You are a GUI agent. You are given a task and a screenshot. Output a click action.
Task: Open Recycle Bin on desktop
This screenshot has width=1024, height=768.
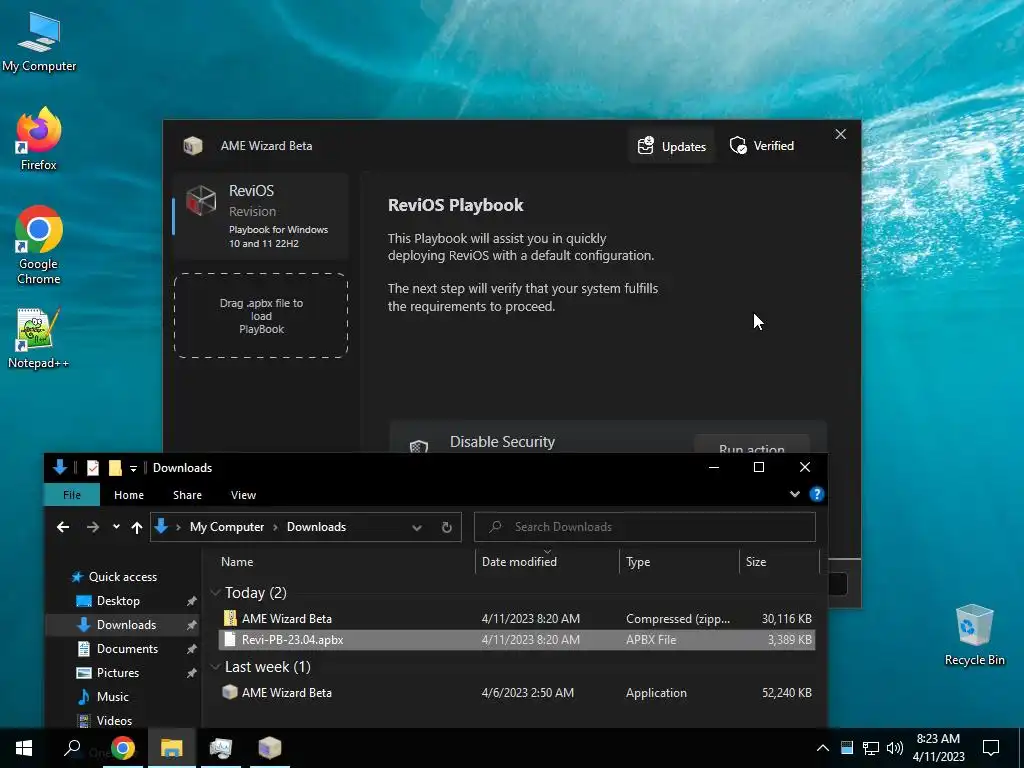974,635
